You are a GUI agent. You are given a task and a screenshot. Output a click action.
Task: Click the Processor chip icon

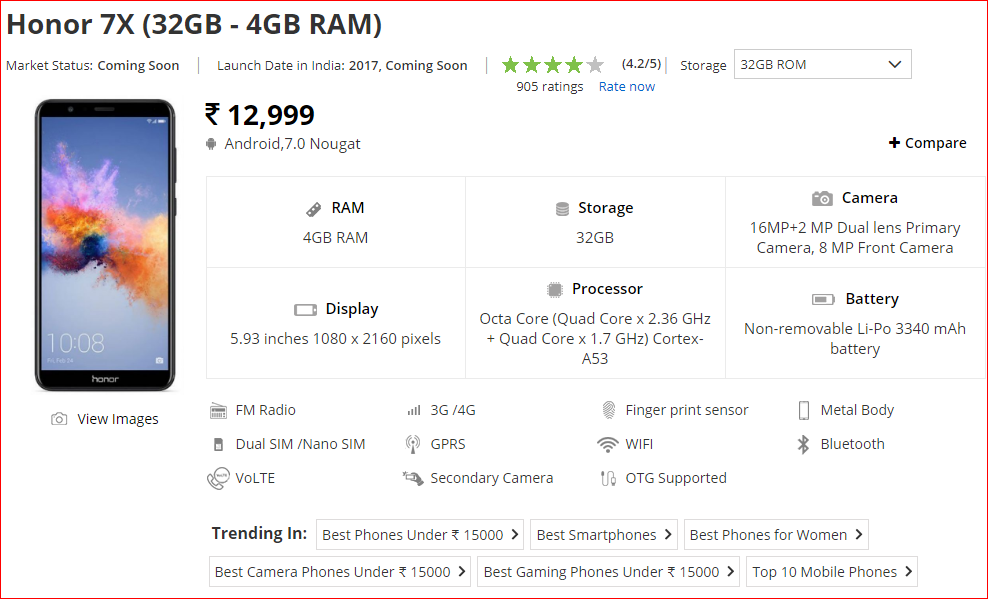[554, 290]
